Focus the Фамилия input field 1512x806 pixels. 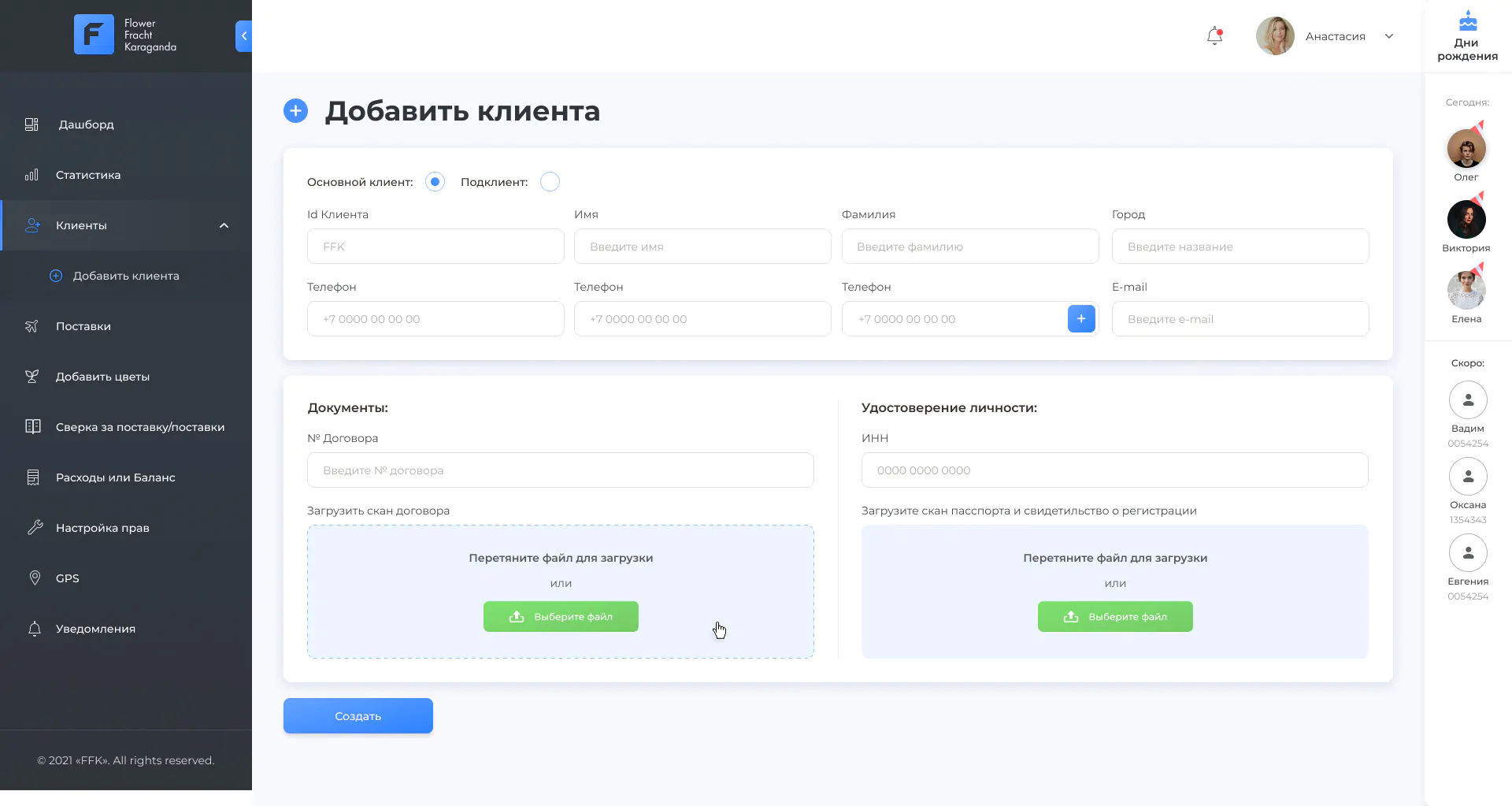[x=970, y=247]
